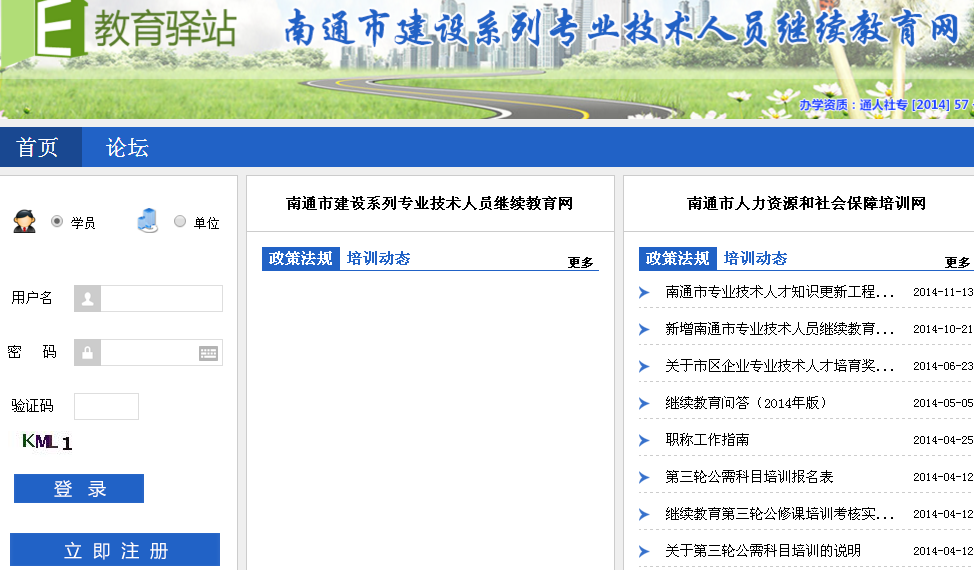Image resolution: width=974 pixels, height=570 pixels.
Task: Go to the 首页 navigation tab
Action: (38, 148)
